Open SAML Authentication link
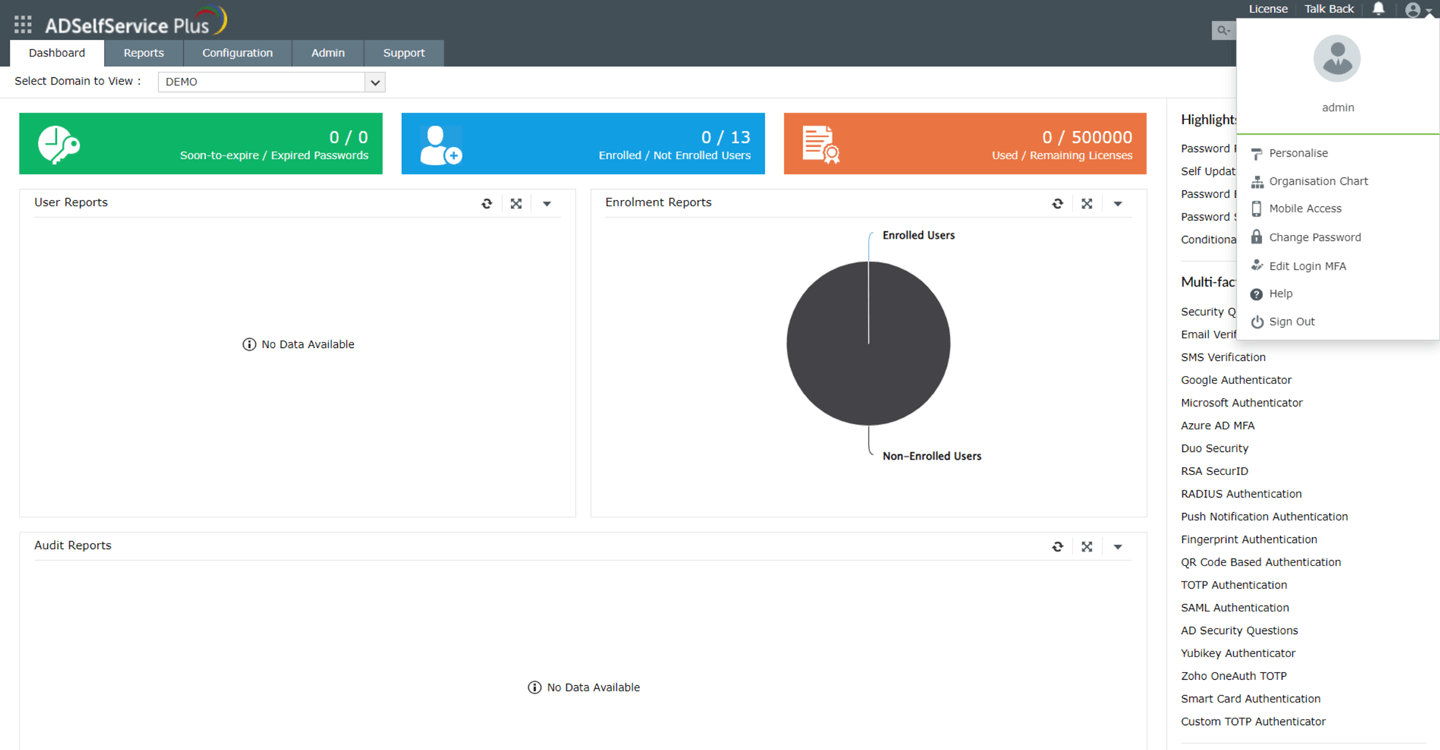The width and height of the screenshot is (1440, 750). point(1235,608)
